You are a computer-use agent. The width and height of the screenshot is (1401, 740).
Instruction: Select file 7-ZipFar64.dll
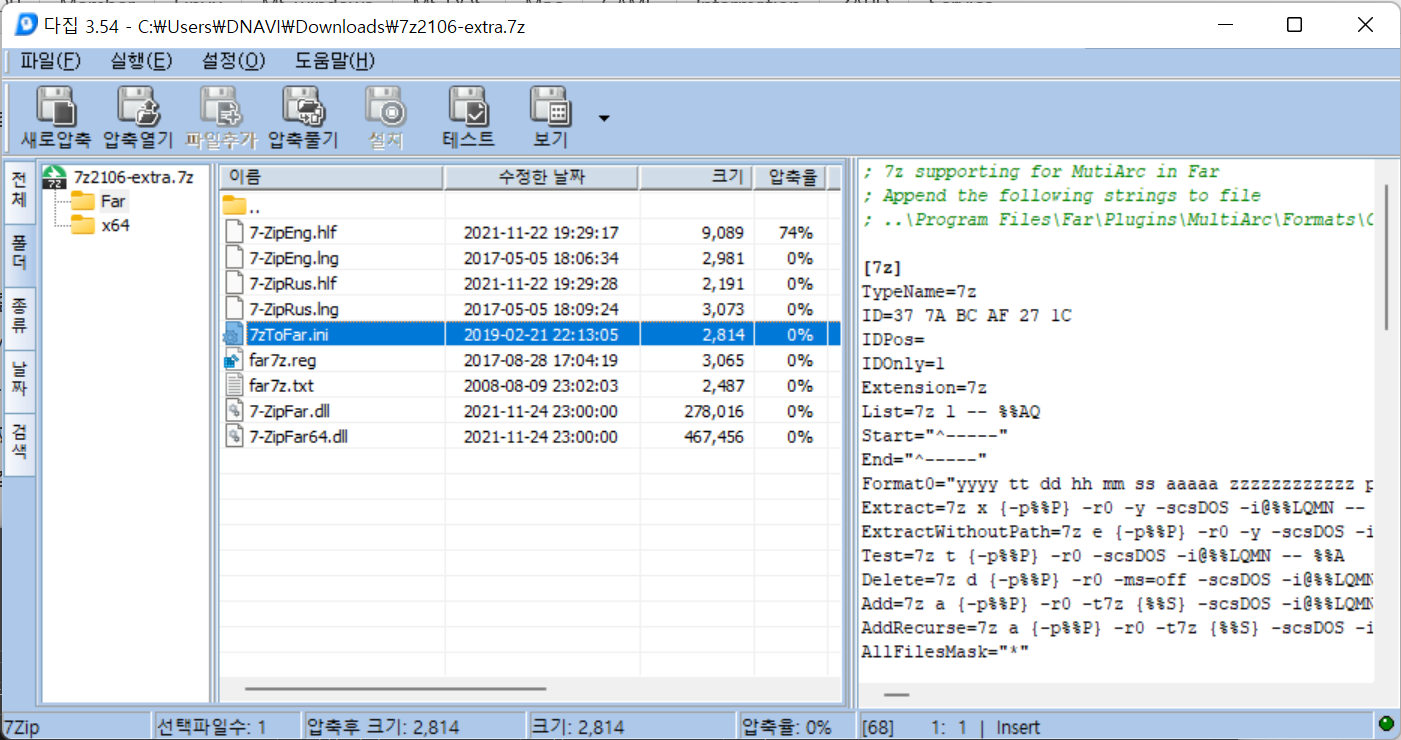(298, 437)
